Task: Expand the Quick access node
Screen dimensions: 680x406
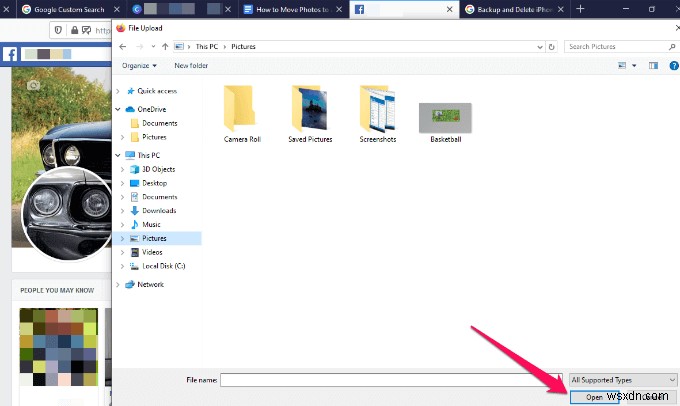Action: click(118, 91)
